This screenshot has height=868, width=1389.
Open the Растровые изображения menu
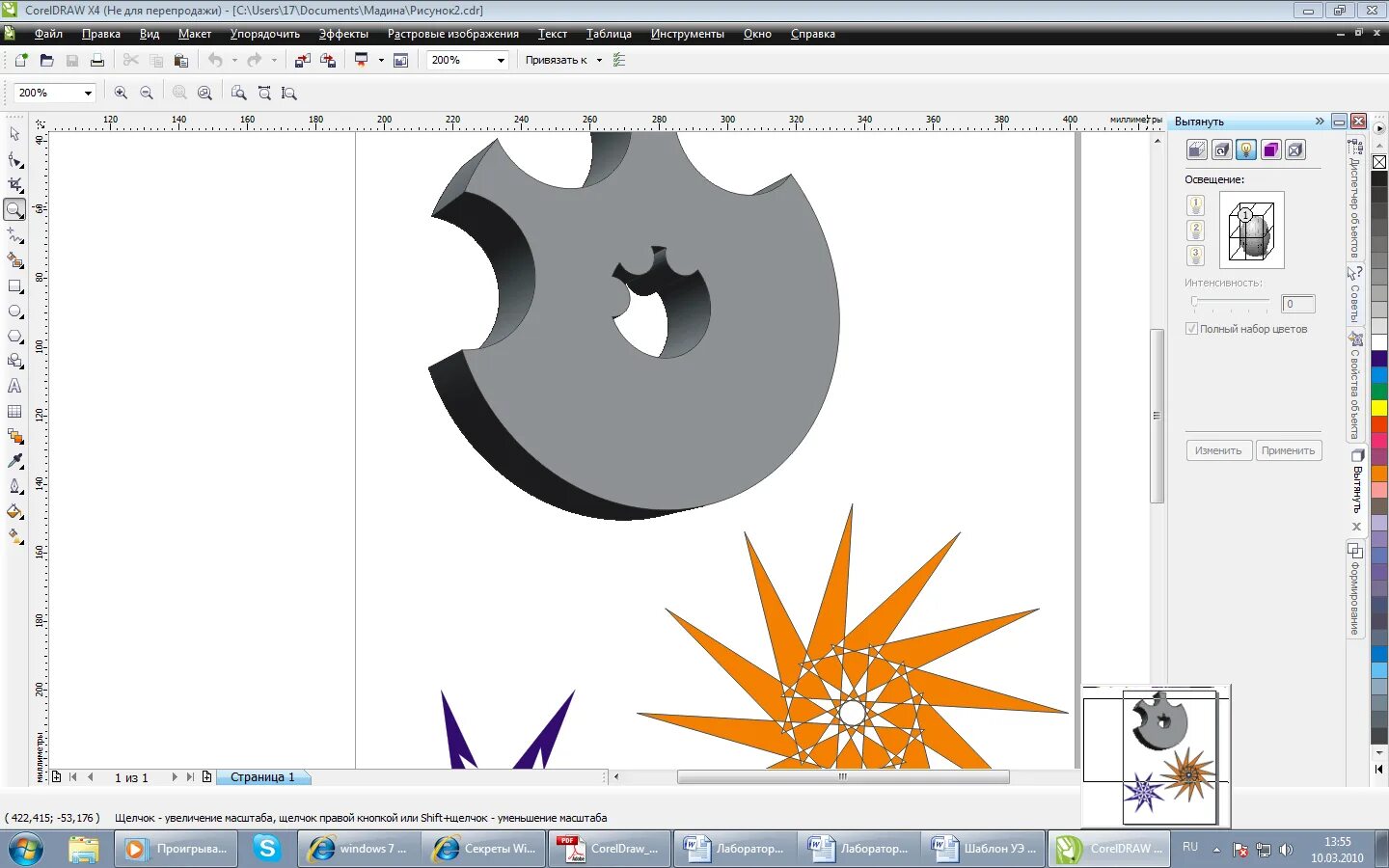pyautogui.click(x=452, y=34)
